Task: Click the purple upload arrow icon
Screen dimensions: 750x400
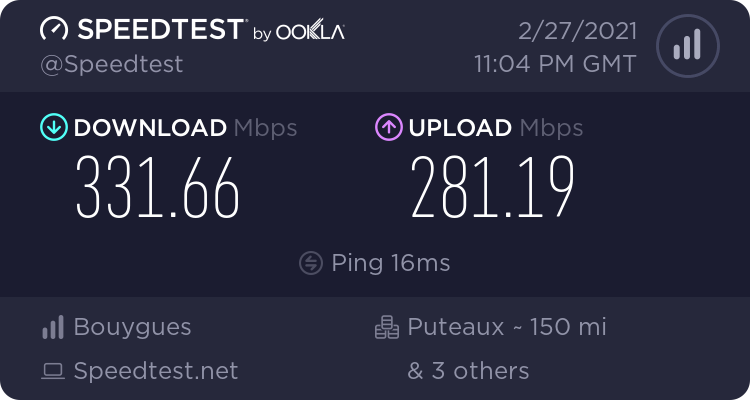Action: [387, 127]
